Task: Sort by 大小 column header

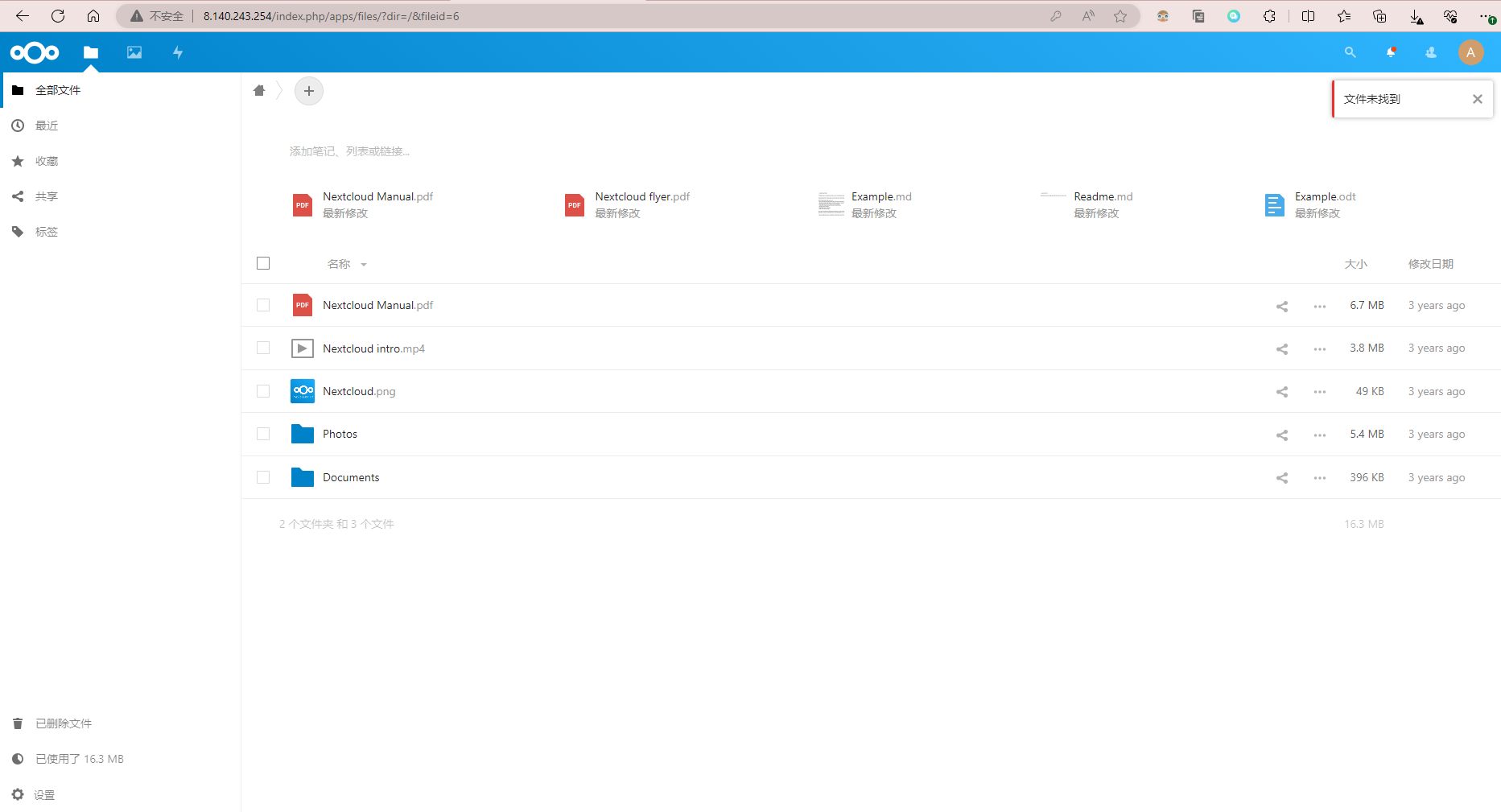Action: coord(1356,264)
